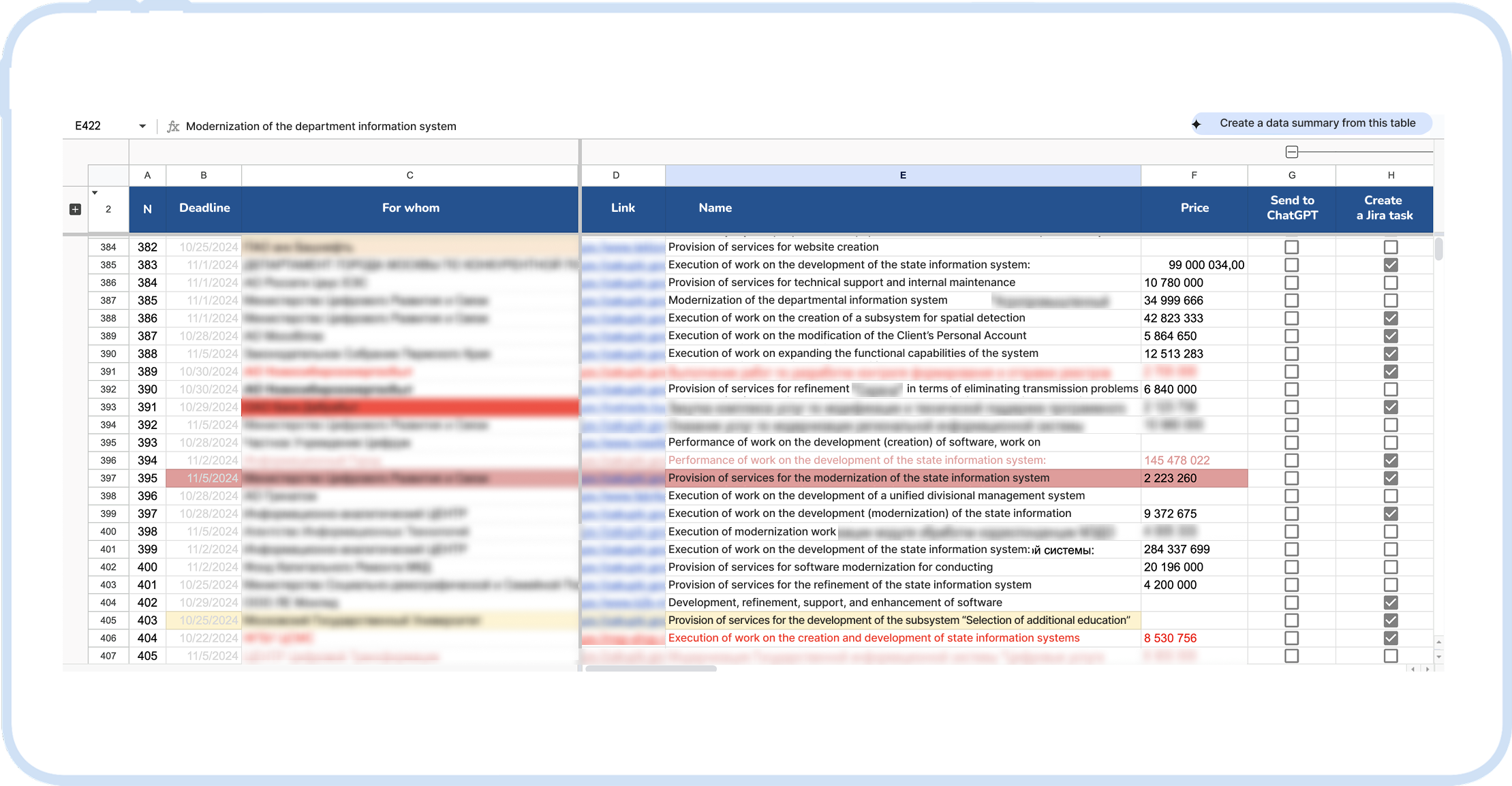Open the Name Box dropdown showing E422
This screenshot has height=786, width=1512.
click(143, 125)
